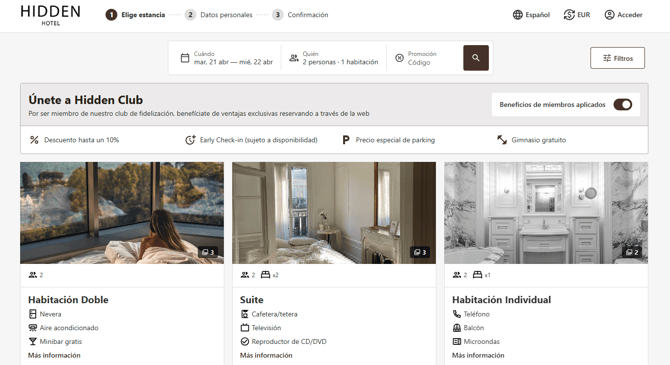This screenshot has height=365, width=670.
Task: Open Más información for Habitación Individual
Action: 478,355
